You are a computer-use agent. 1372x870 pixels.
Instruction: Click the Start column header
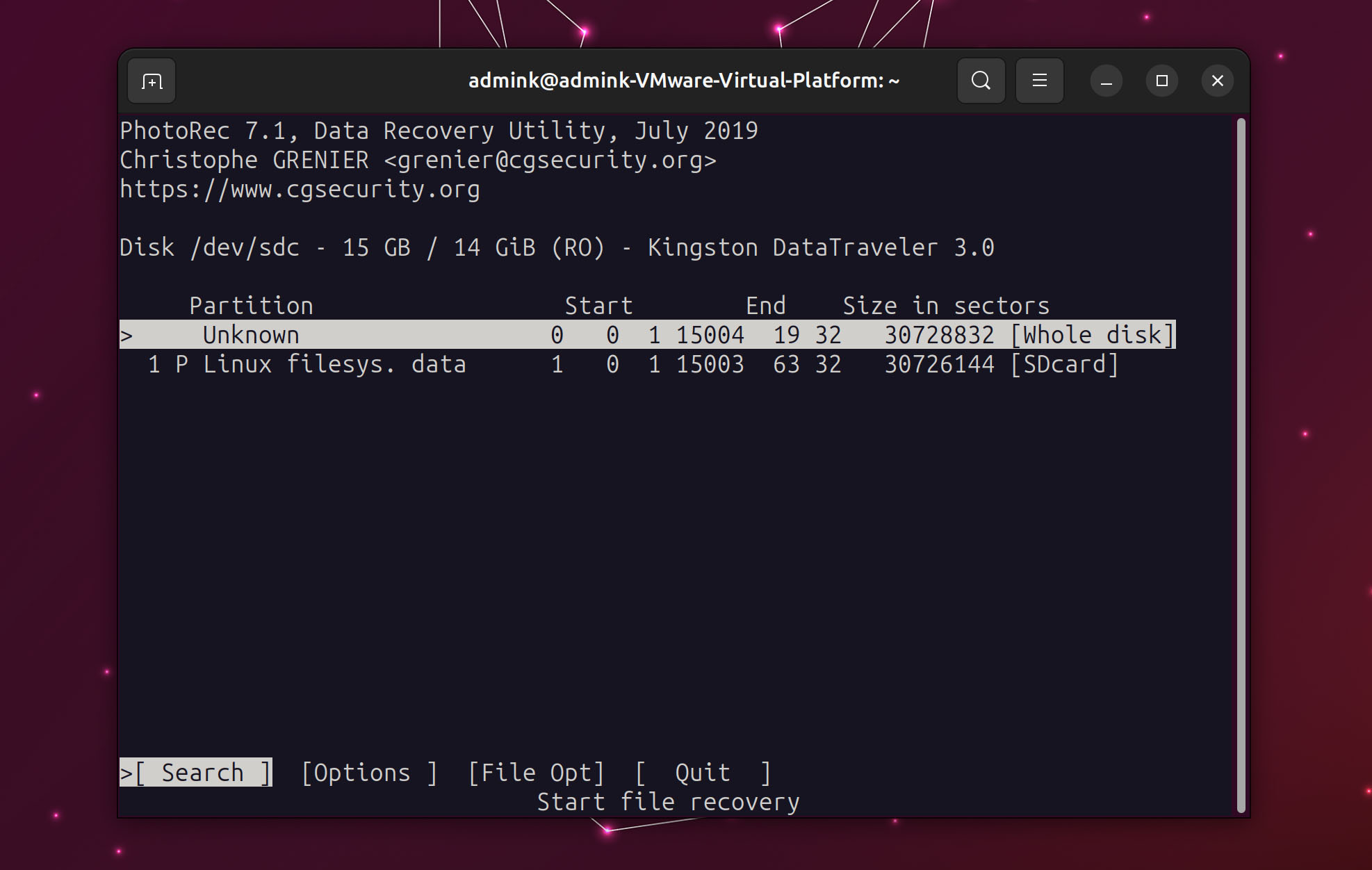point(598,306)
